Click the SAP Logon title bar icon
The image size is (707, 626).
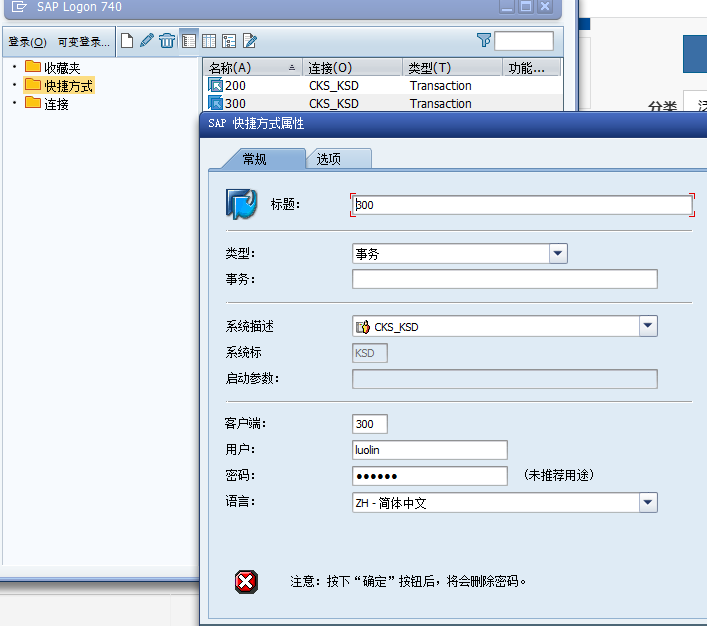click(18, 6)
